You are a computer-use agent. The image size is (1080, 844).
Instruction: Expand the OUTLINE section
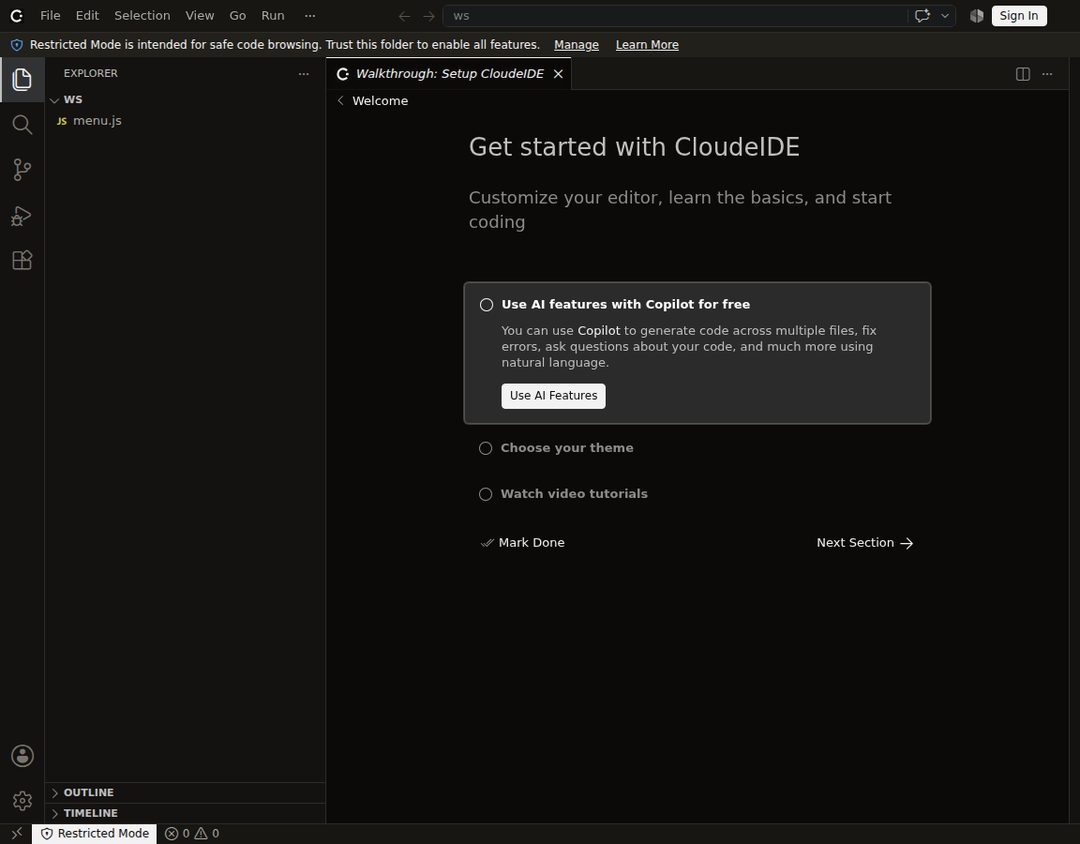coord(54,793)
